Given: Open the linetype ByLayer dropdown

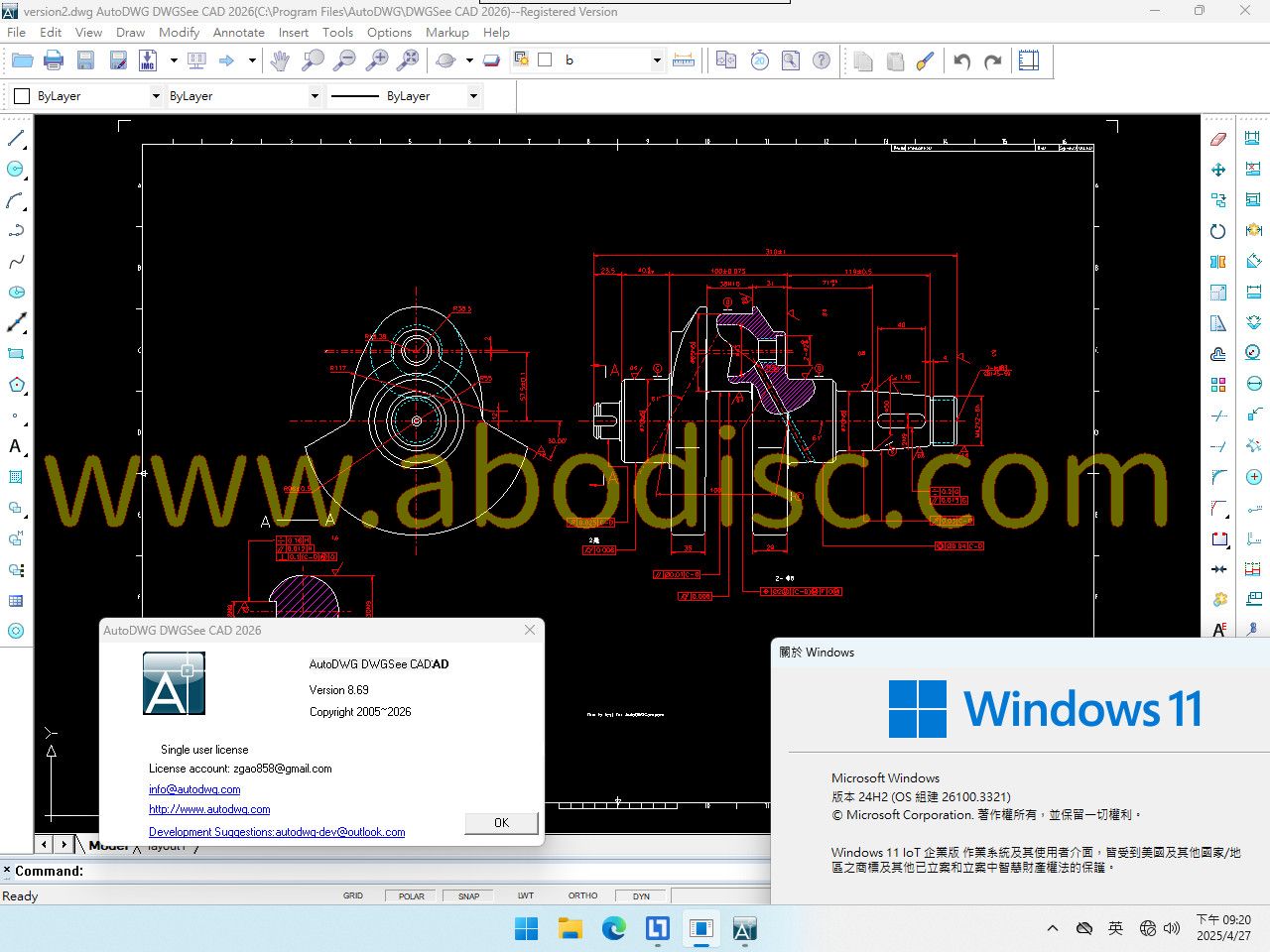Looking at the screenshot, I should (315, 96).
